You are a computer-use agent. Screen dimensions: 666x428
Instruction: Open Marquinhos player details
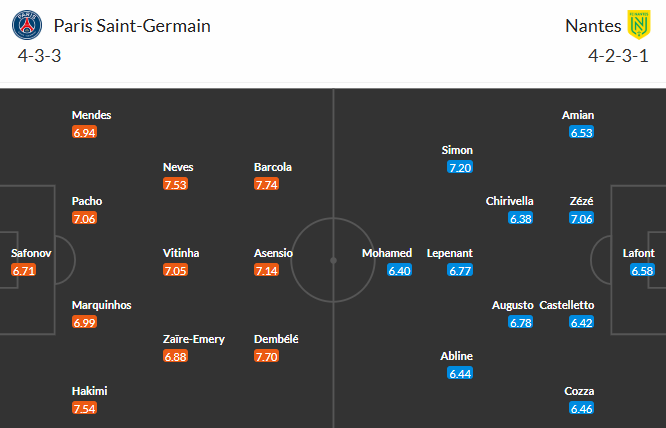pos(101,305)
